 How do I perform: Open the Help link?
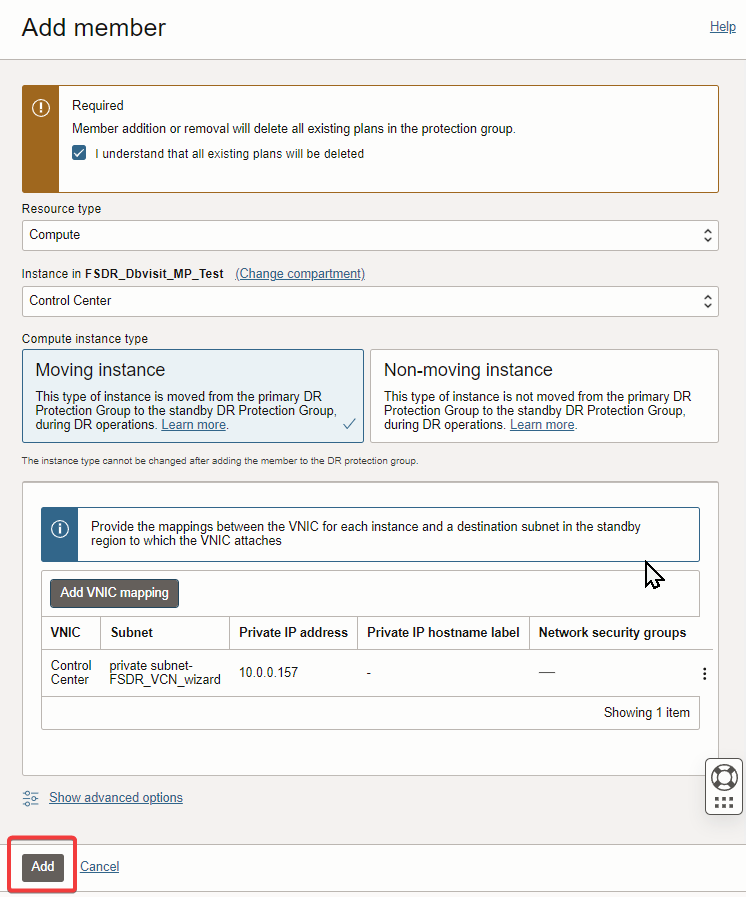coord(722,27)
